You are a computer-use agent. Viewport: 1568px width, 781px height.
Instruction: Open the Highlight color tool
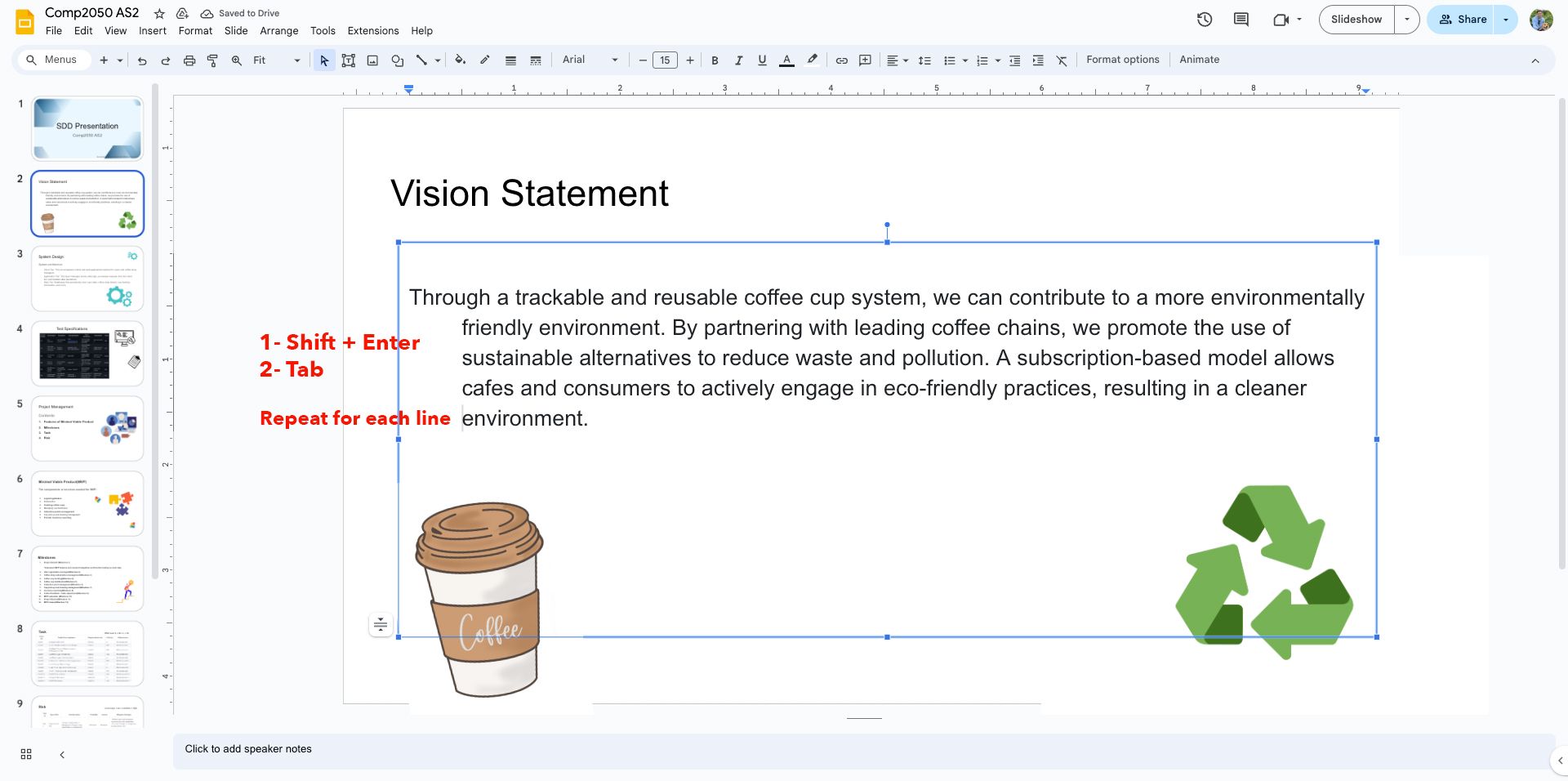pos(812,60)
